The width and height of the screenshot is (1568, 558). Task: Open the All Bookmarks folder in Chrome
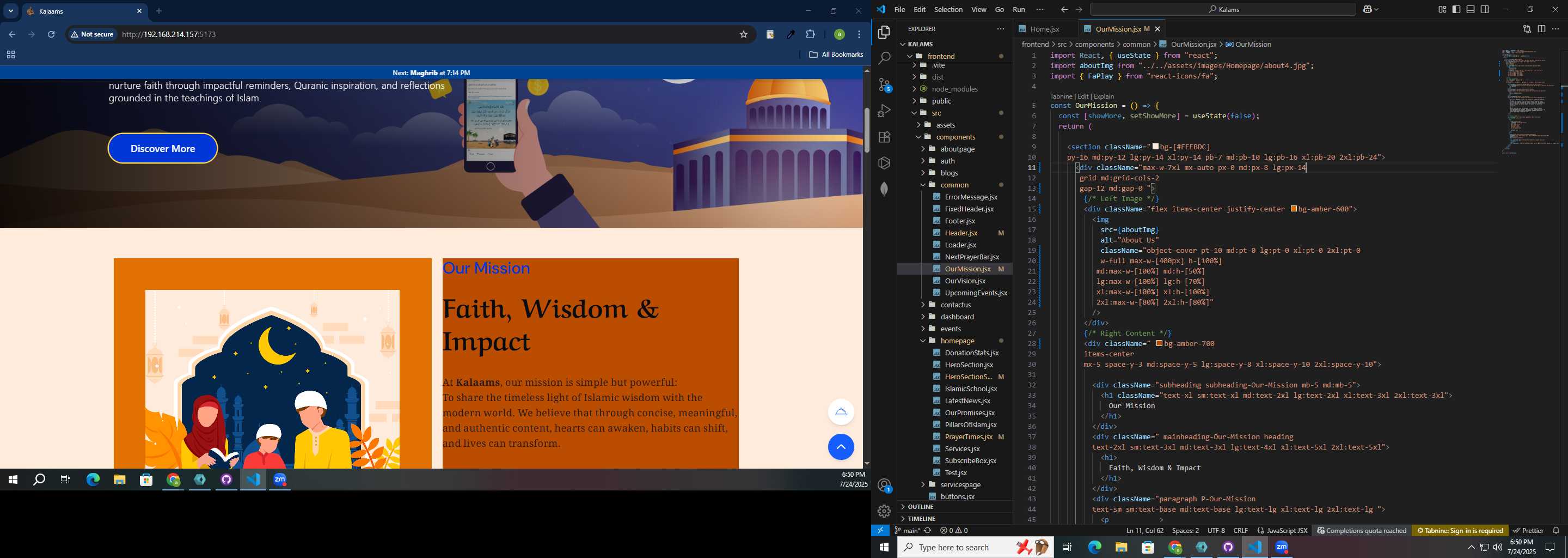pos(836,55)
